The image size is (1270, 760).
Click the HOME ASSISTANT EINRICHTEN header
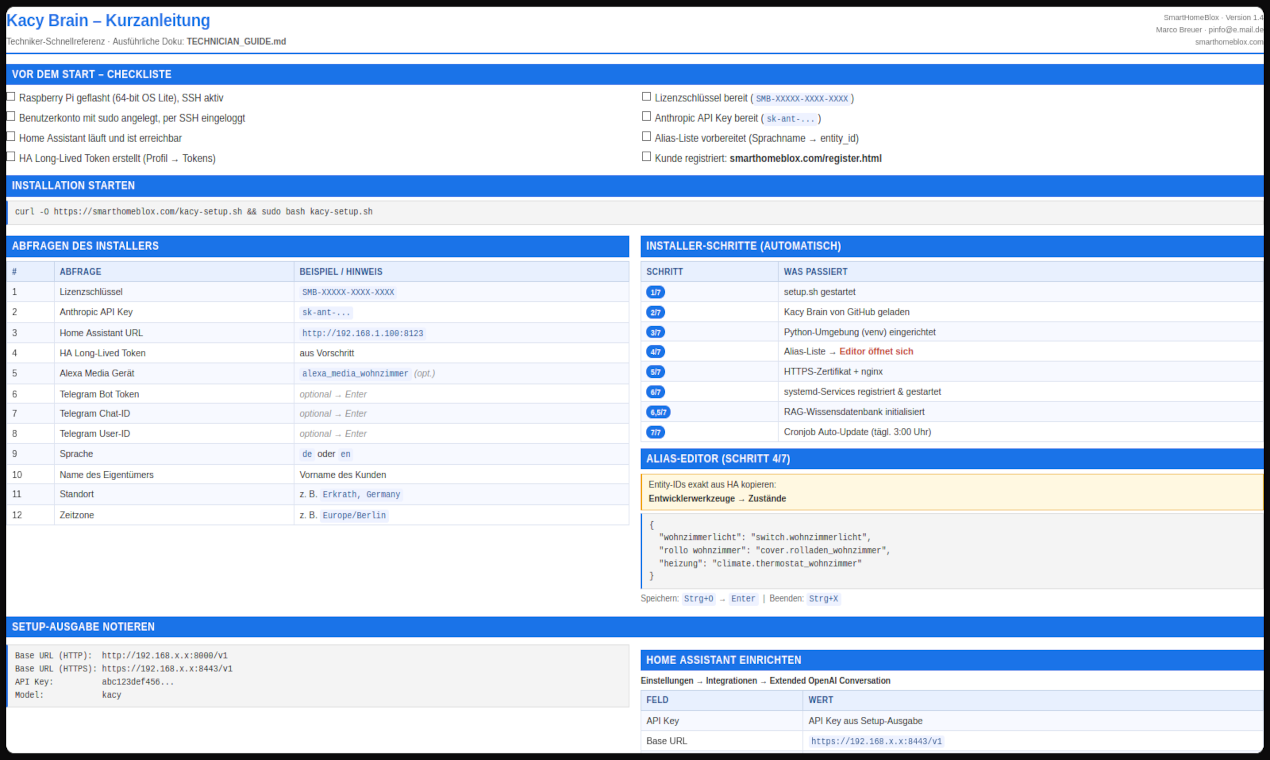[x=952, y=660]
